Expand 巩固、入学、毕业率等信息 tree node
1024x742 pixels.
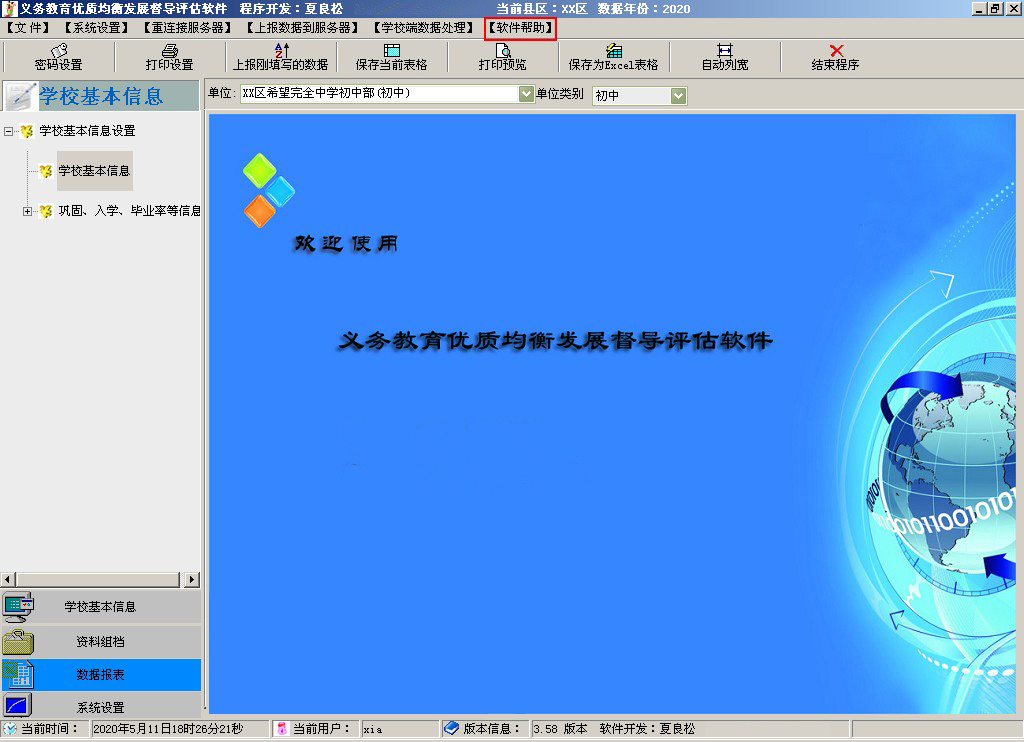27,211
